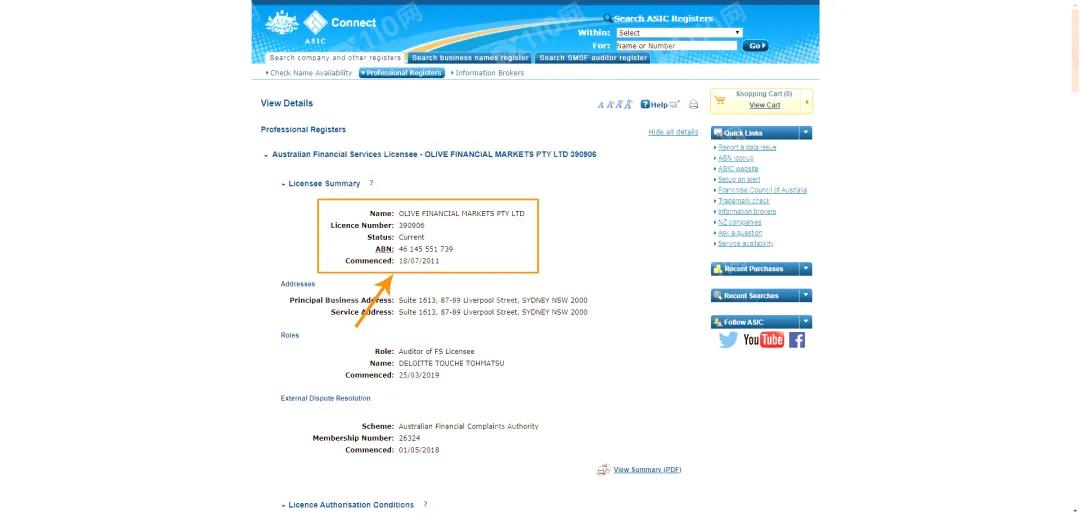Click Hide all details link
The height and width of the screenshot is (516, 1080).
click(x=673, y=132)
